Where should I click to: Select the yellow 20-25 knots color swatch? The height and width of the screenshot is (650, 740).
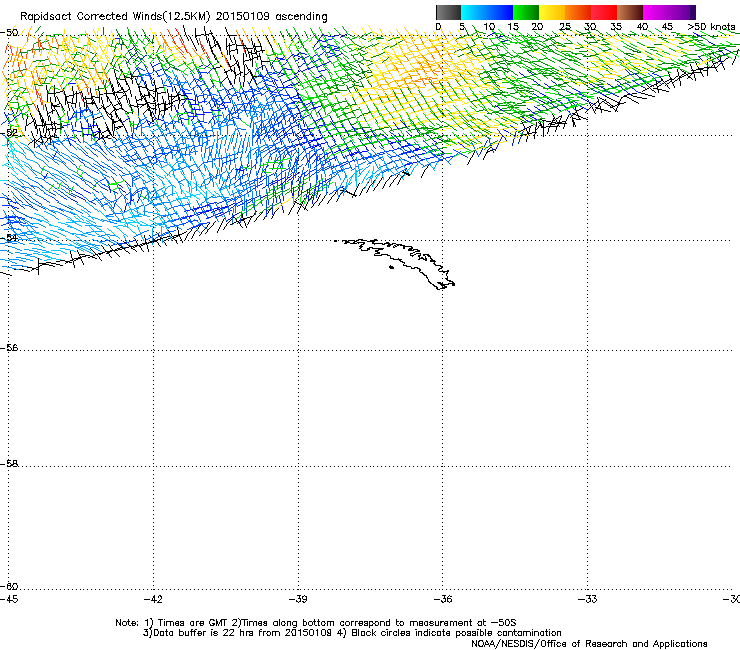(552, 12)
